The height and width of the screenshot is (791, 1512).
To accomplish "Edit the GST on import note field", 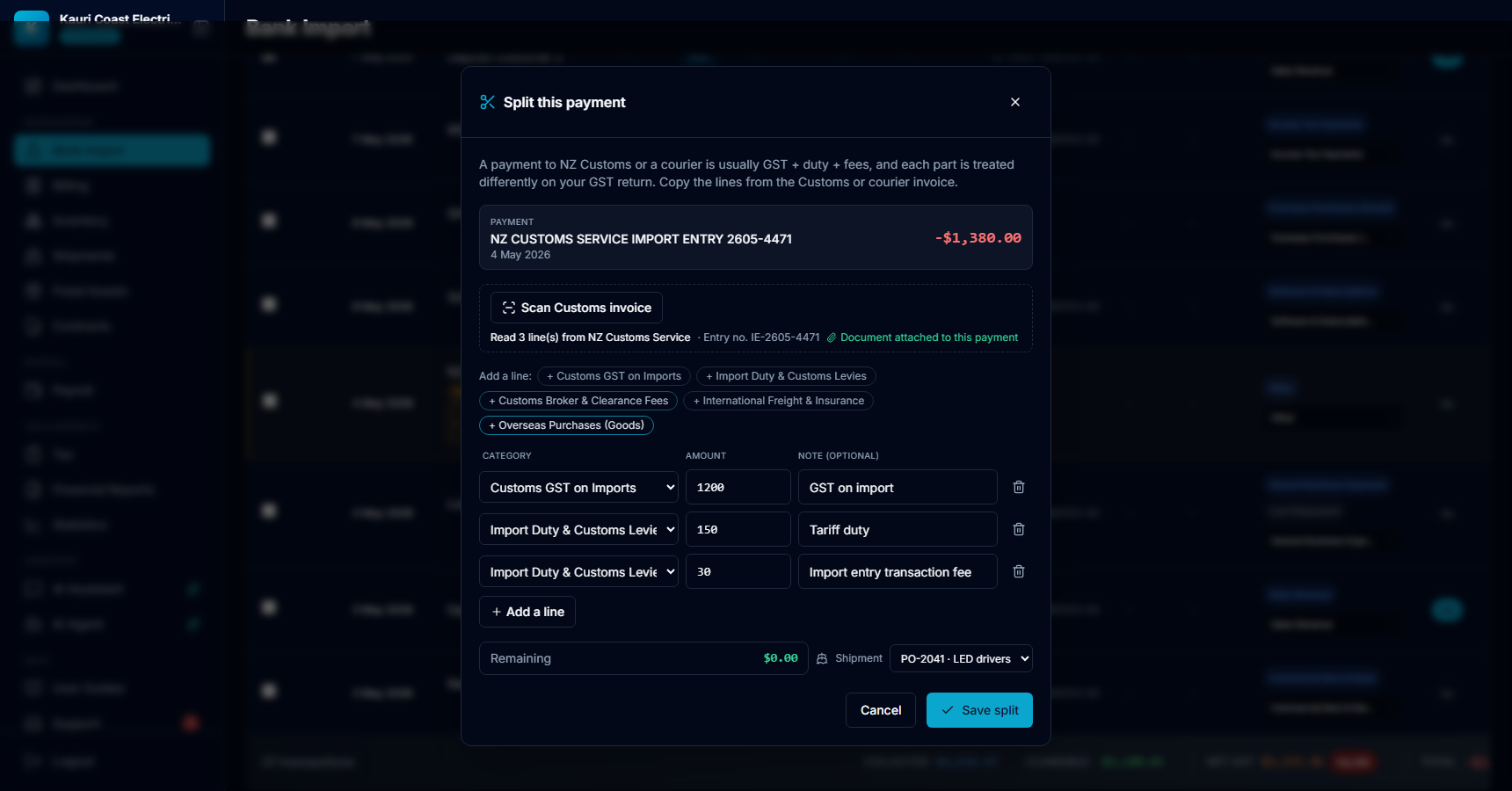I will [x=898, y=487].
